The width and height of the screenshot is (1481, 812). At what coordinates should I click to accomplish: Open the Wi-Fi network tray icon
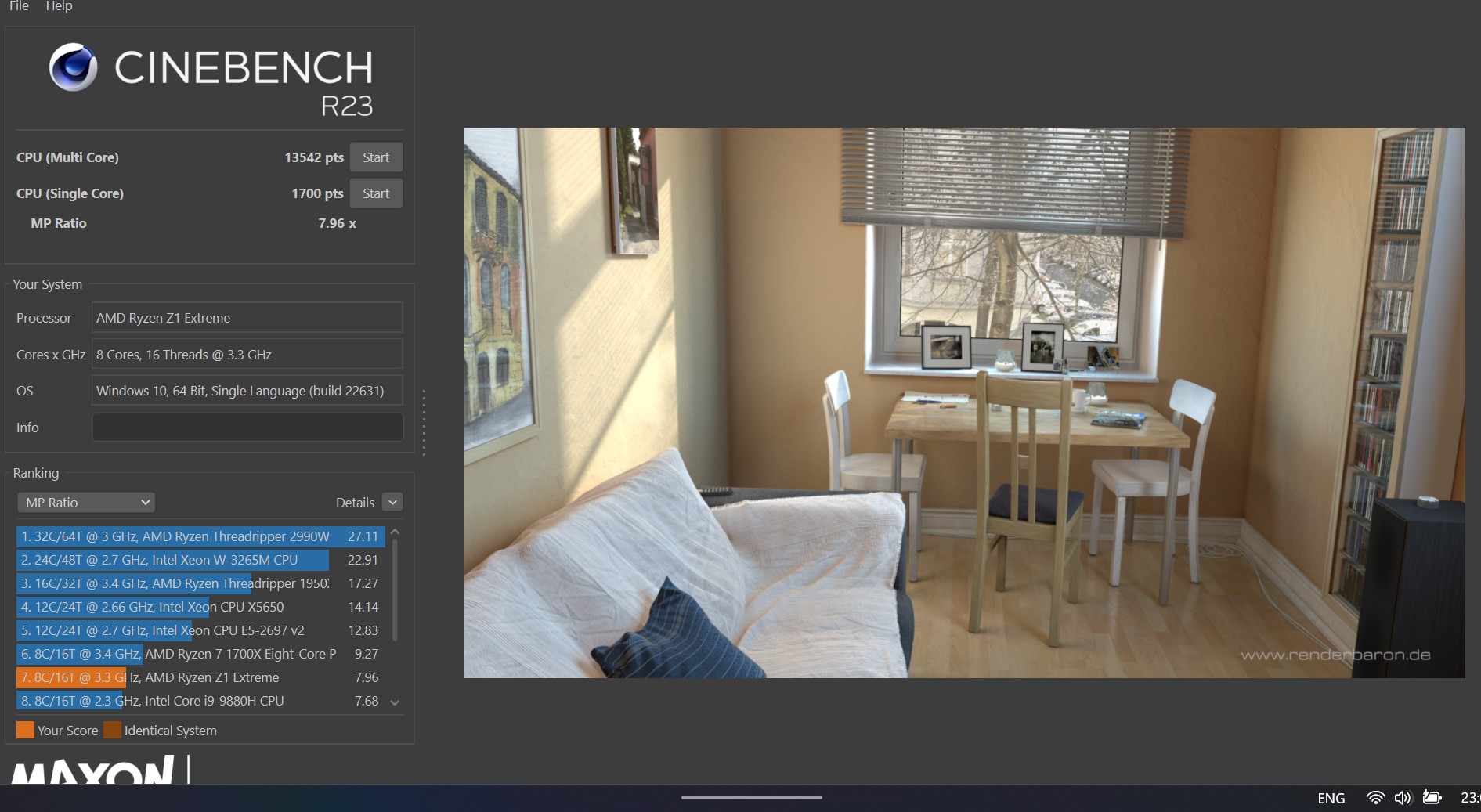(1374, 797)
